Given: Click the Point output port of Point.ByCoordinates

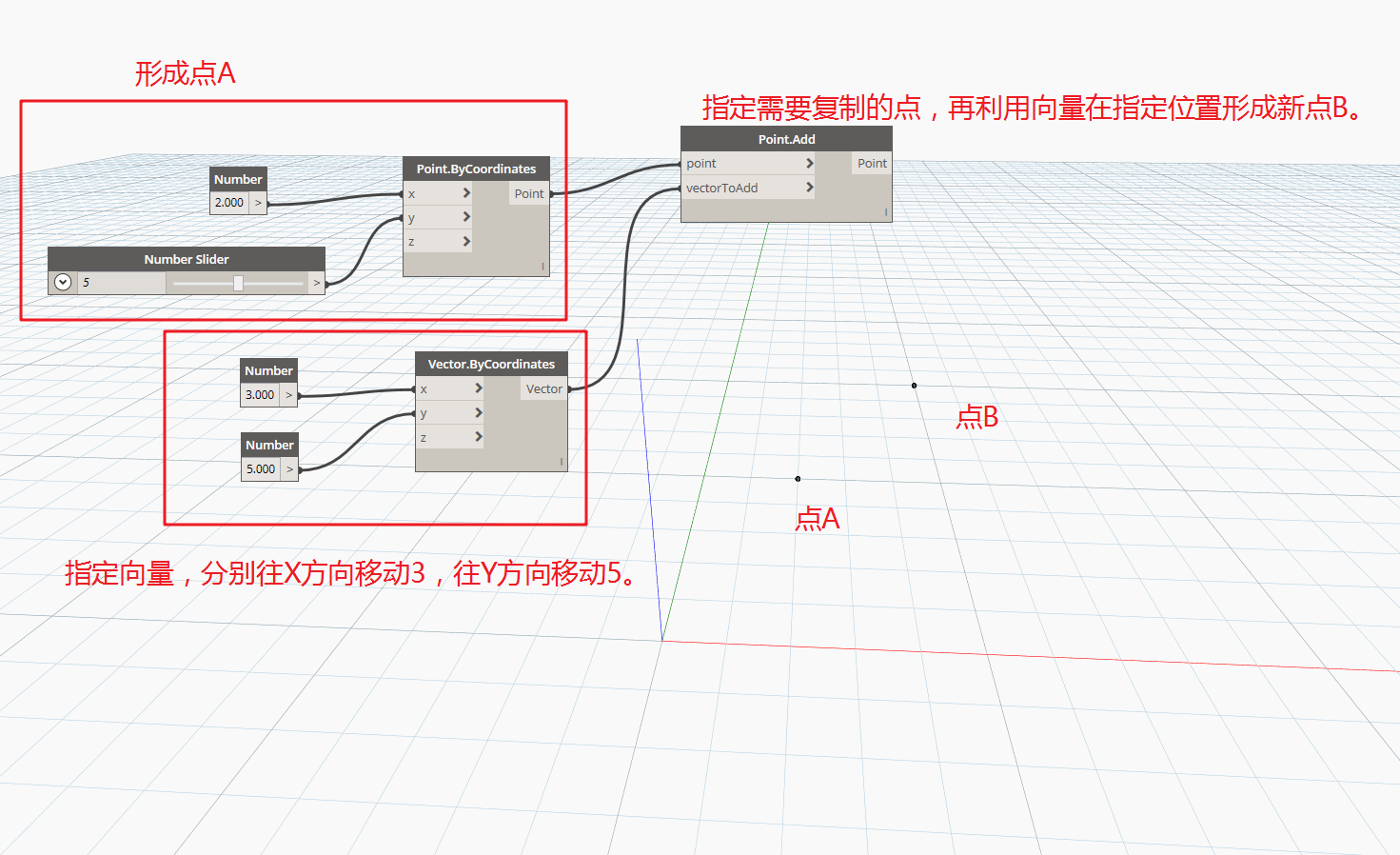Looking at the screenshot, I should [x=528, y=193].
